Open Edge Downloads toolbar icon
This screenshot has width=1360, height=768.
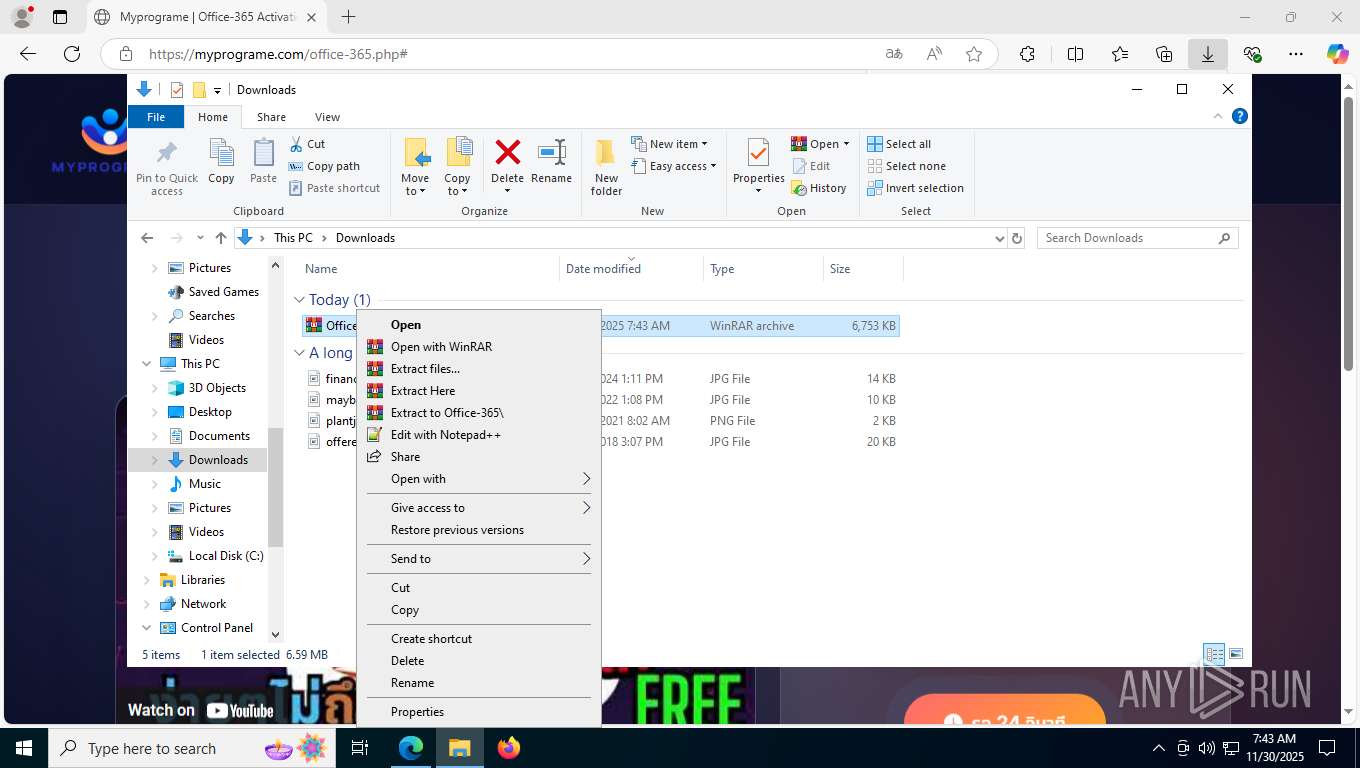1208,54
